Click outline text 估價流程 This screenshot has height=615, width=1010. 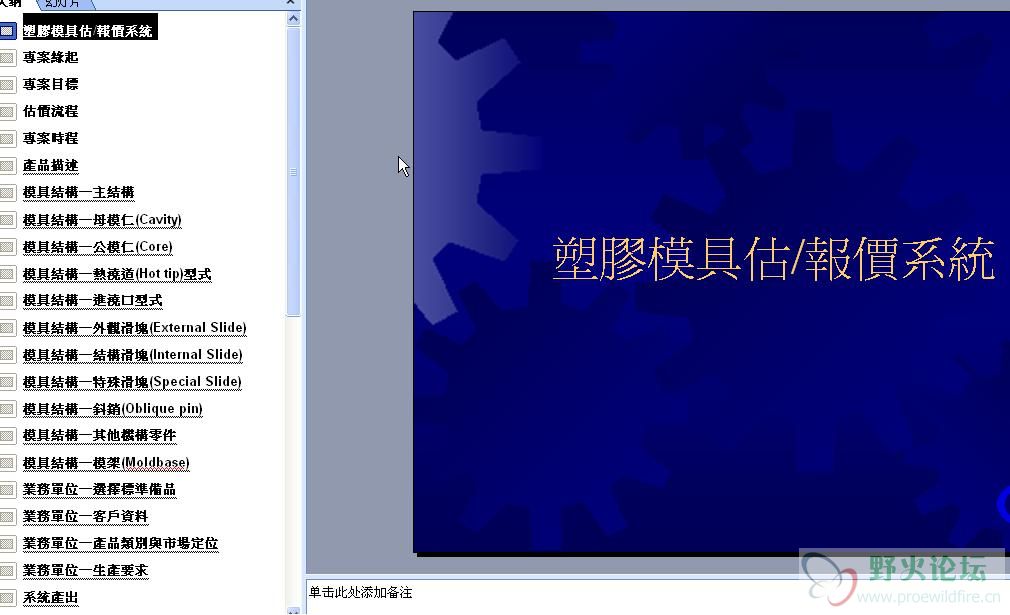pos(50,111)
